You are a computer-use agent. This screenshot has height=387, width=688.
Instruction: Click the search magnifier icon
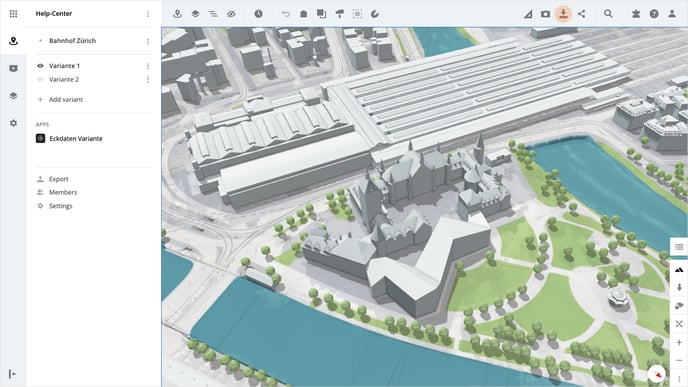point(608,14)
